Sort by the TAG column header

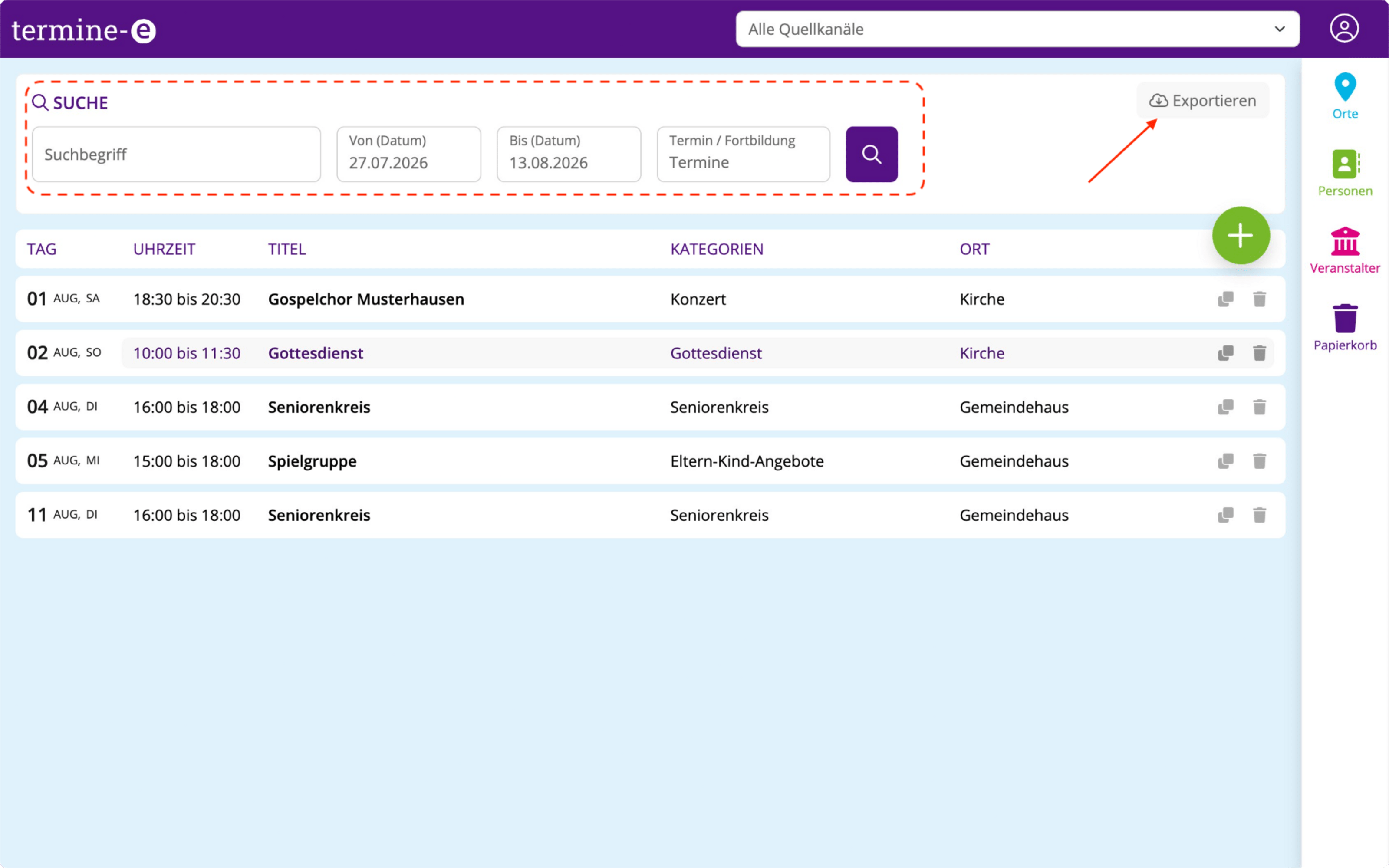click(42, 249)
